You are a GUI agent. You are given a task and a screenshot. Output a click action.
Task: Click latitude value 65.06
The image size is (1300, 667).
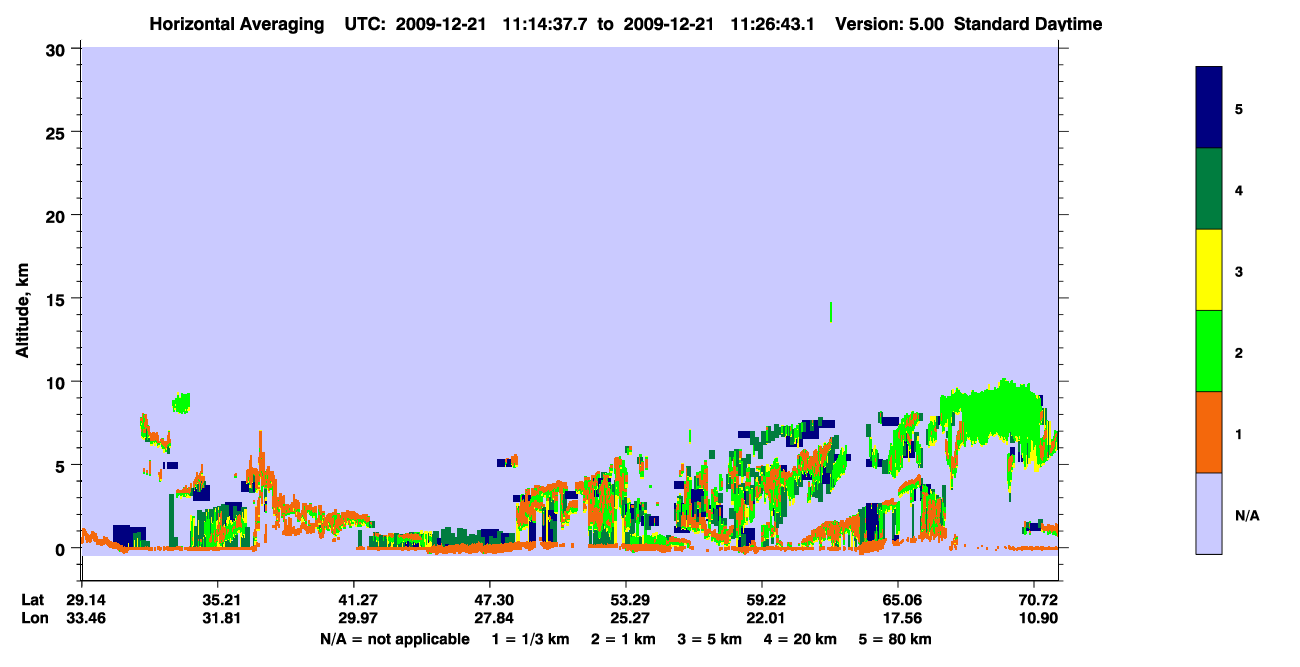(x=898, y=600)
